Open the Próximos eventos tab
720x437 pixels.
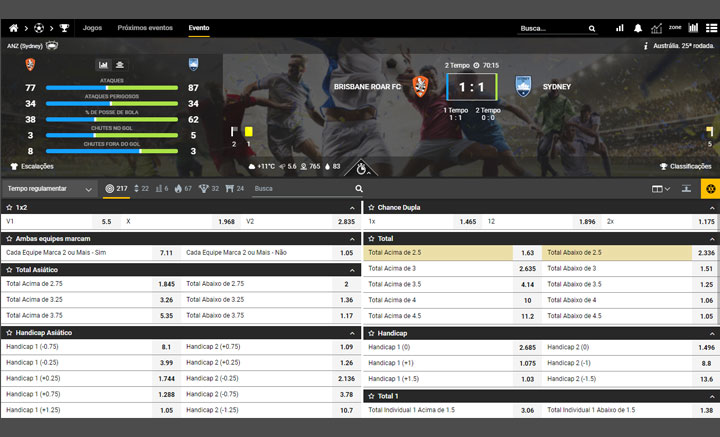point(145,28)
